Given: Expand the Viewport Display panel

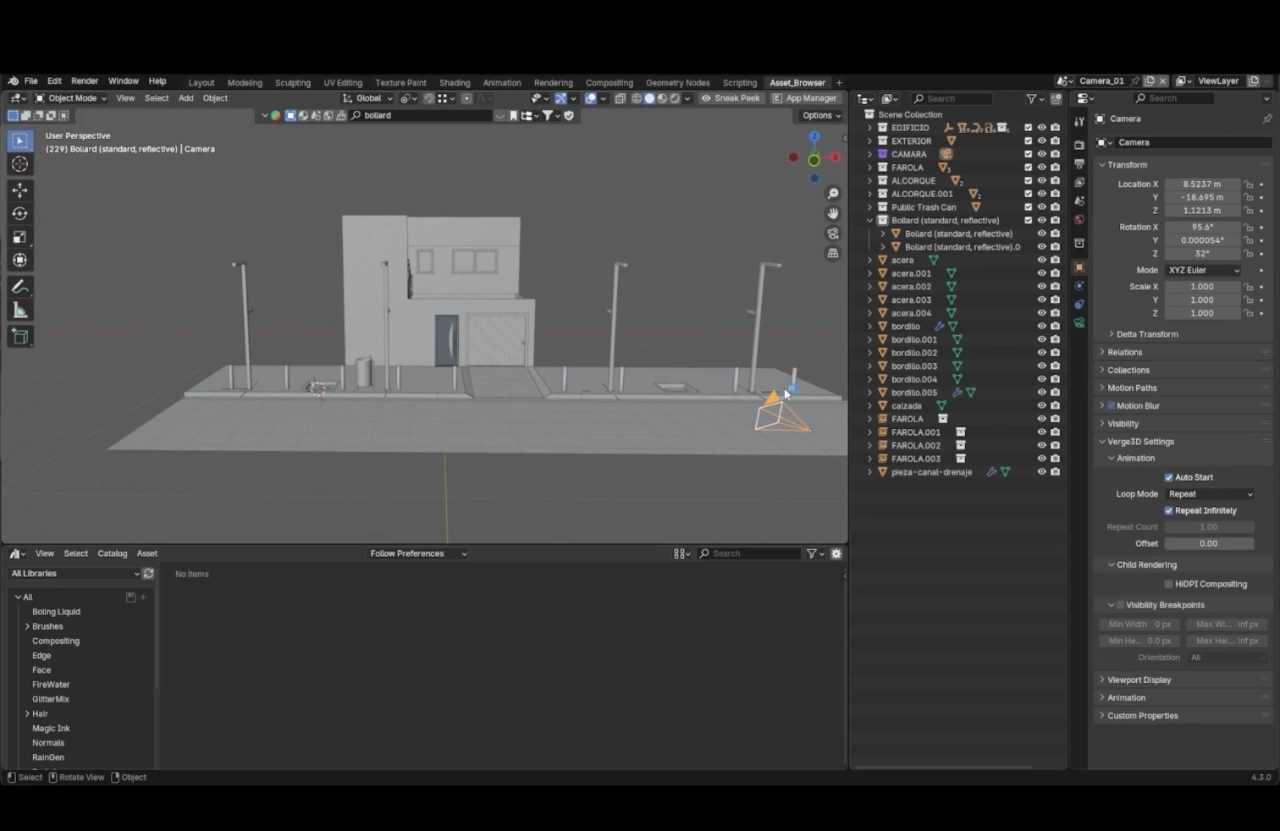Looking at the screenshot, I should click(x=1139, y=680).
